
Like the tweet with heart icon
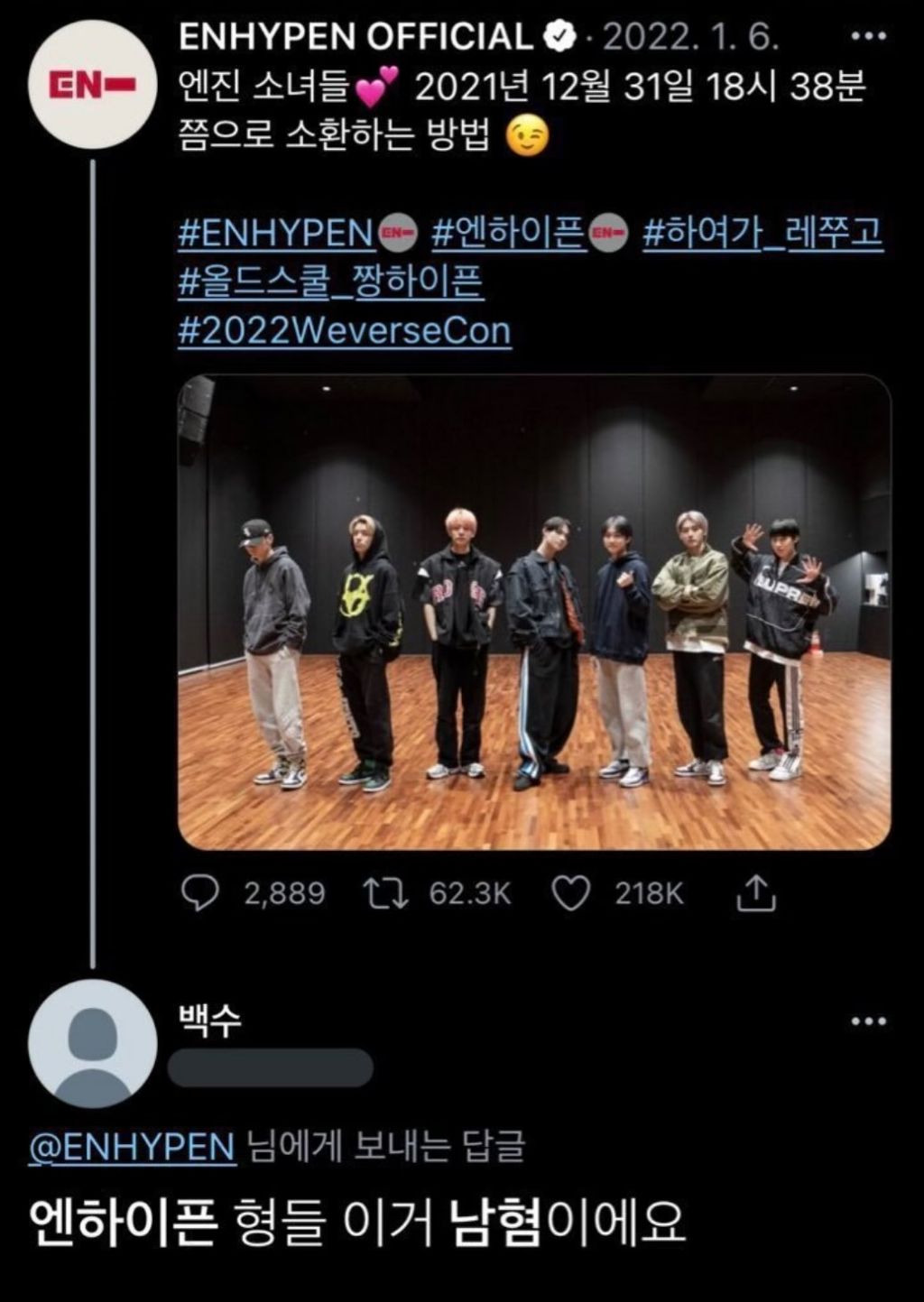coord(570,893)
